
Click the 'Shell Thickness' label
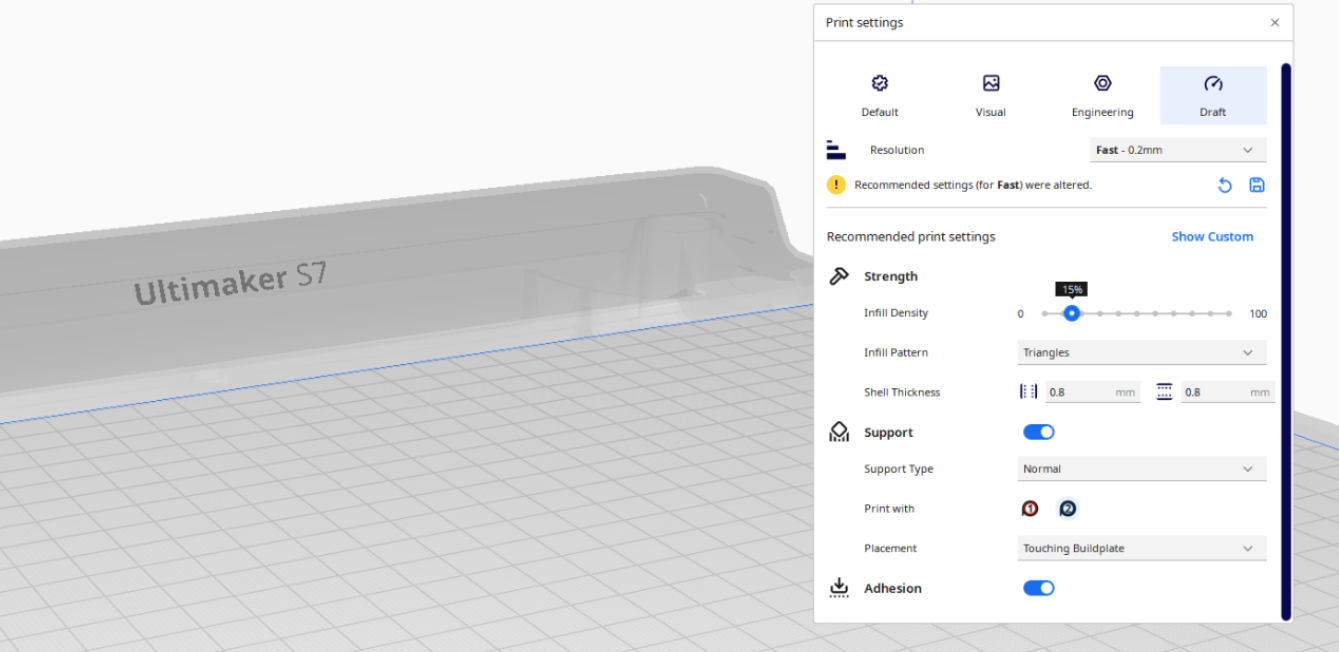(x=902, y=392)
